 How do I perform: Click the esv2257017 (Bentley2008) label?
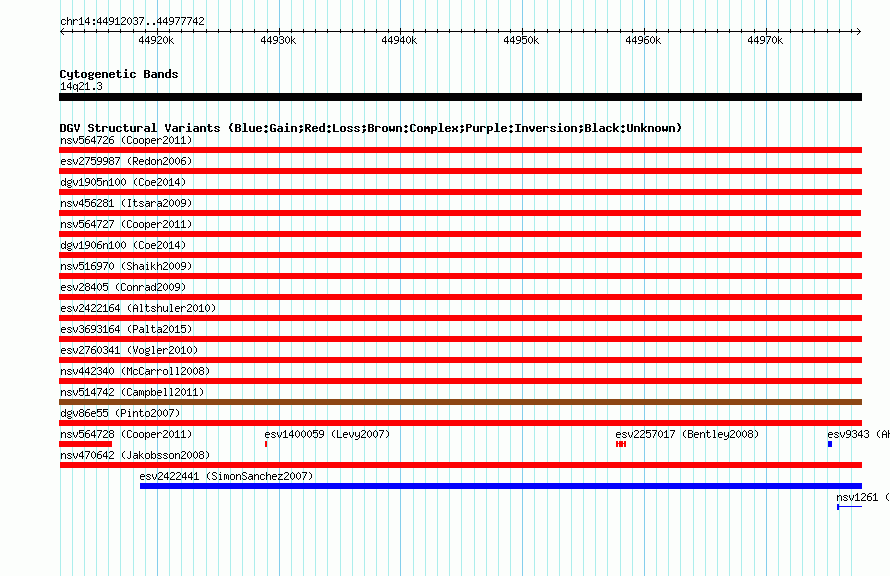687,434
